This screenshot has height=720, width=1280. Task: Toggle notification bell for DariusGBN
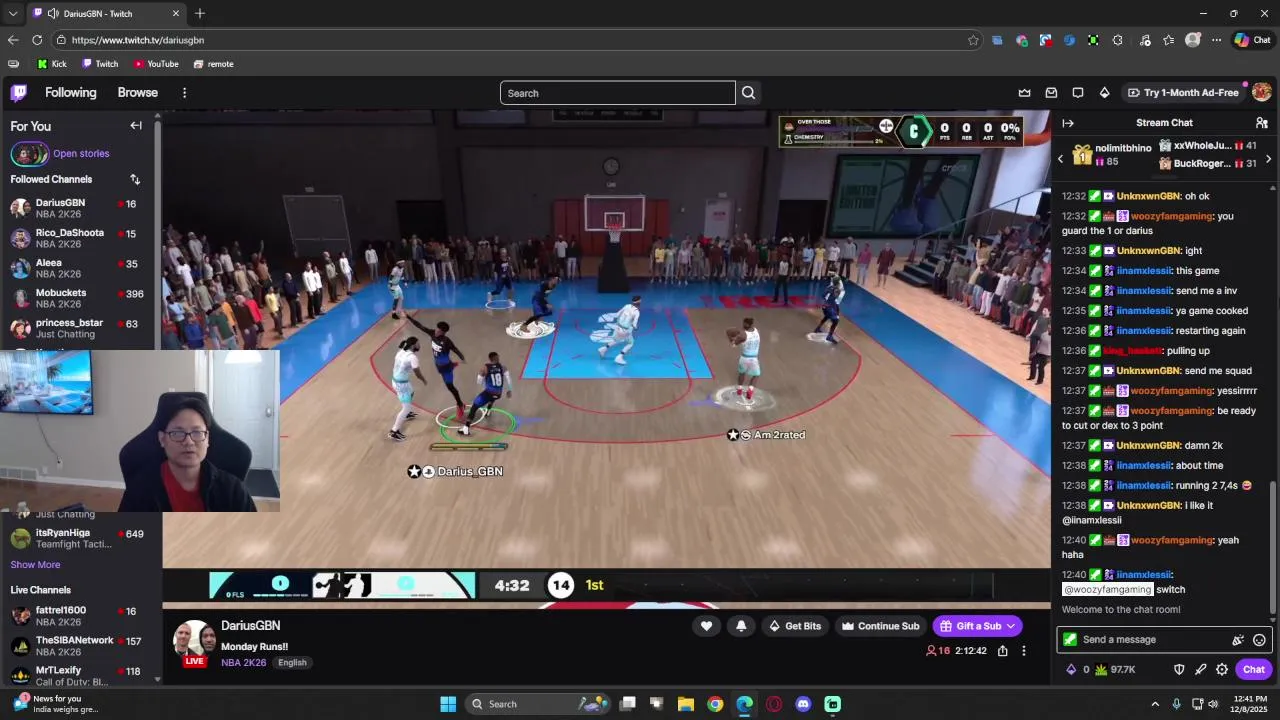pyautogui.click(x=741, y=626)
